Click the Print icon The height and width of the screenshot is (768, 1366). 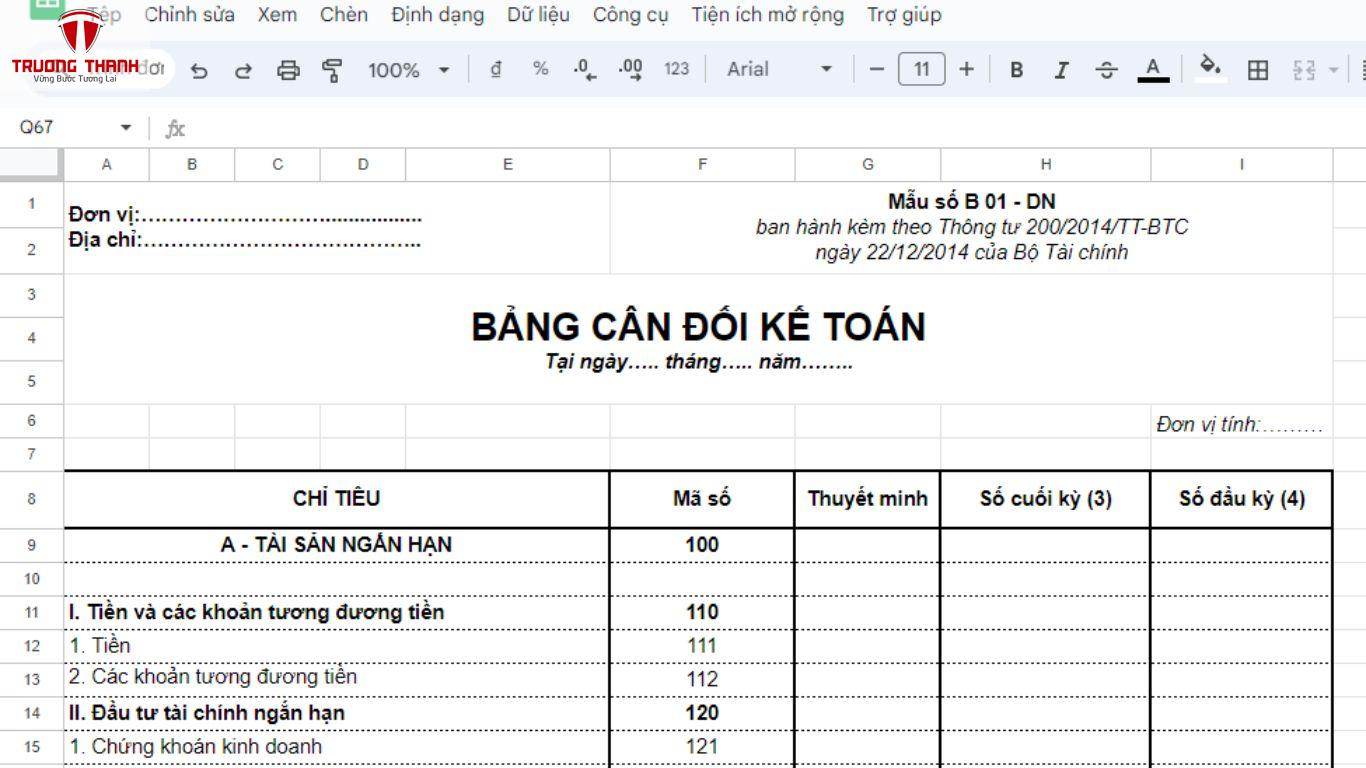tap(288, 70)
